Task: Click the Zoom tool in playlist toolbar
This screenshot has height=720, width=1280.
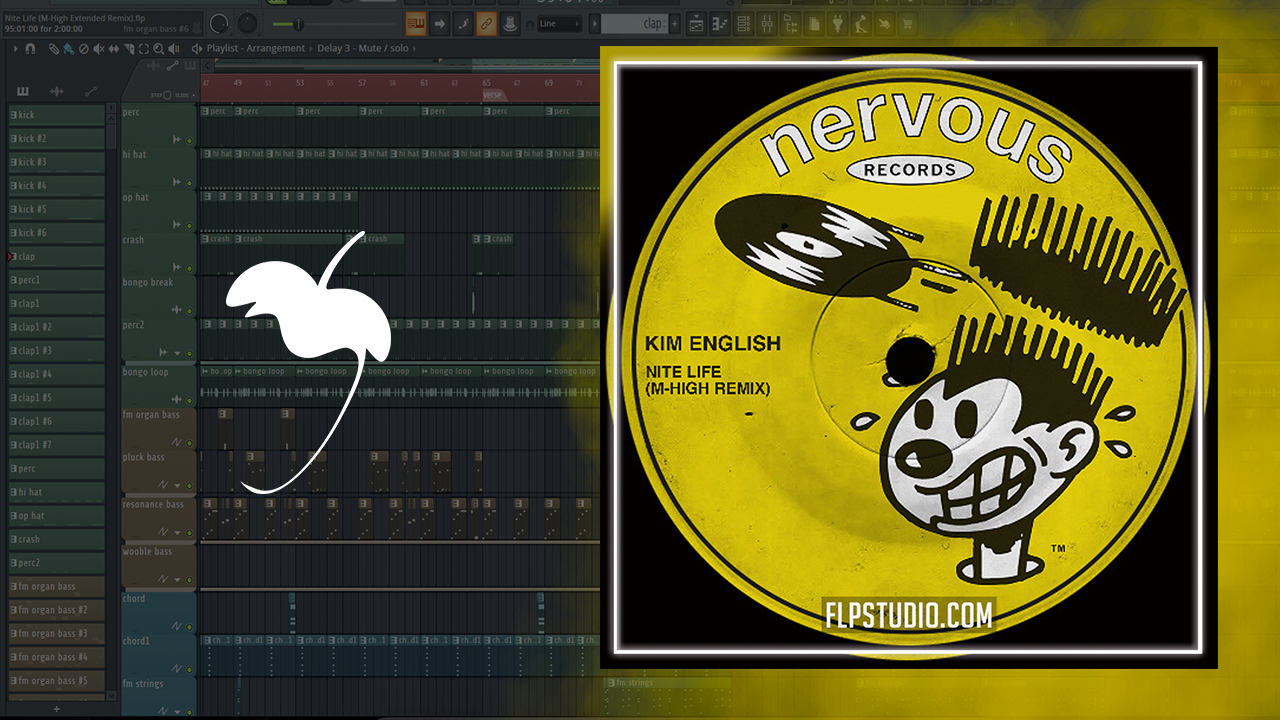Action: 159,48
